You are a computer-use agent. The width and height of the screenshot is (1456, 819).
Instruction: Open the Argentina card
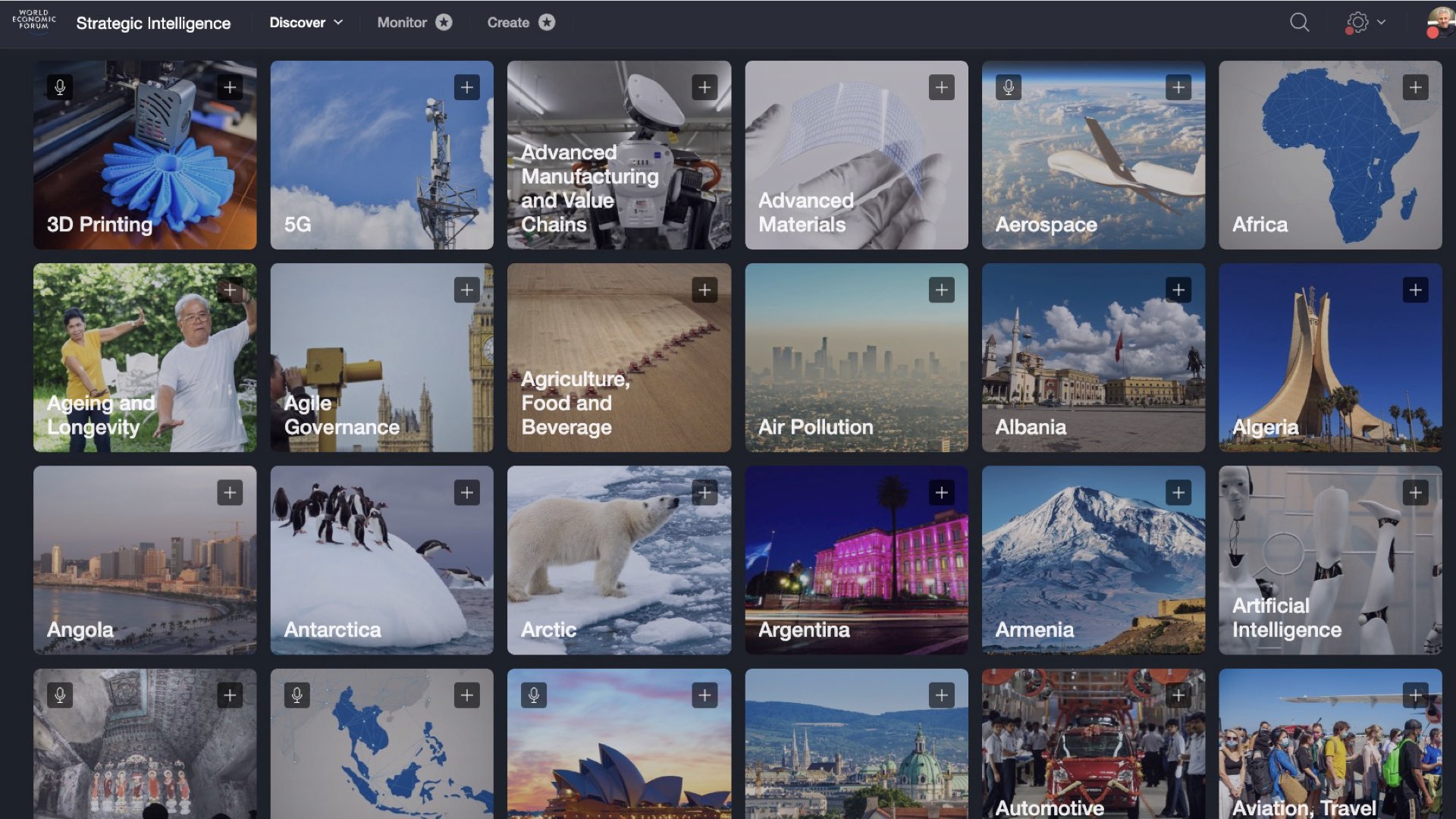pyautogui.click(x=856, y=560)
